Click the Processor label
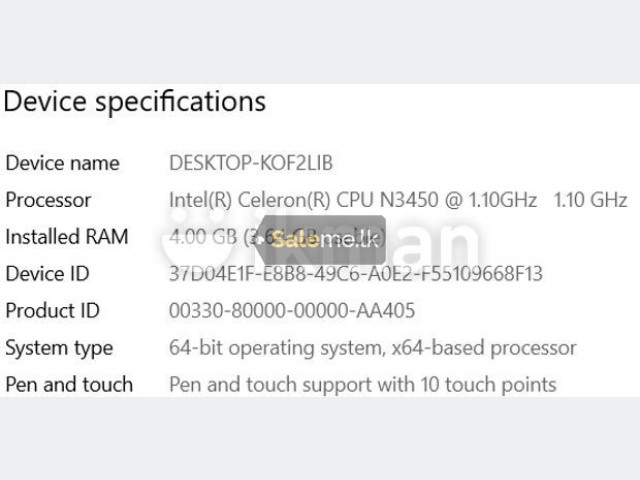The image size is (640, 480). [48, 200]
